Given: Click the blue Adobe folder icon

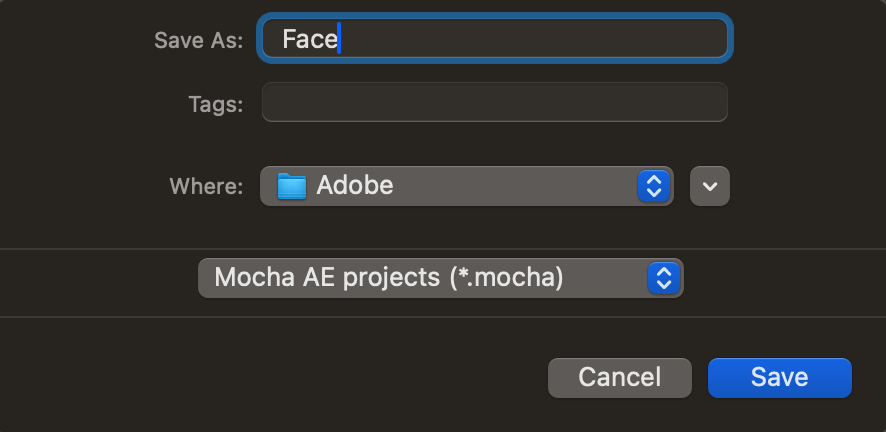Looking at the screenshot, I should (x=292, y=186).
